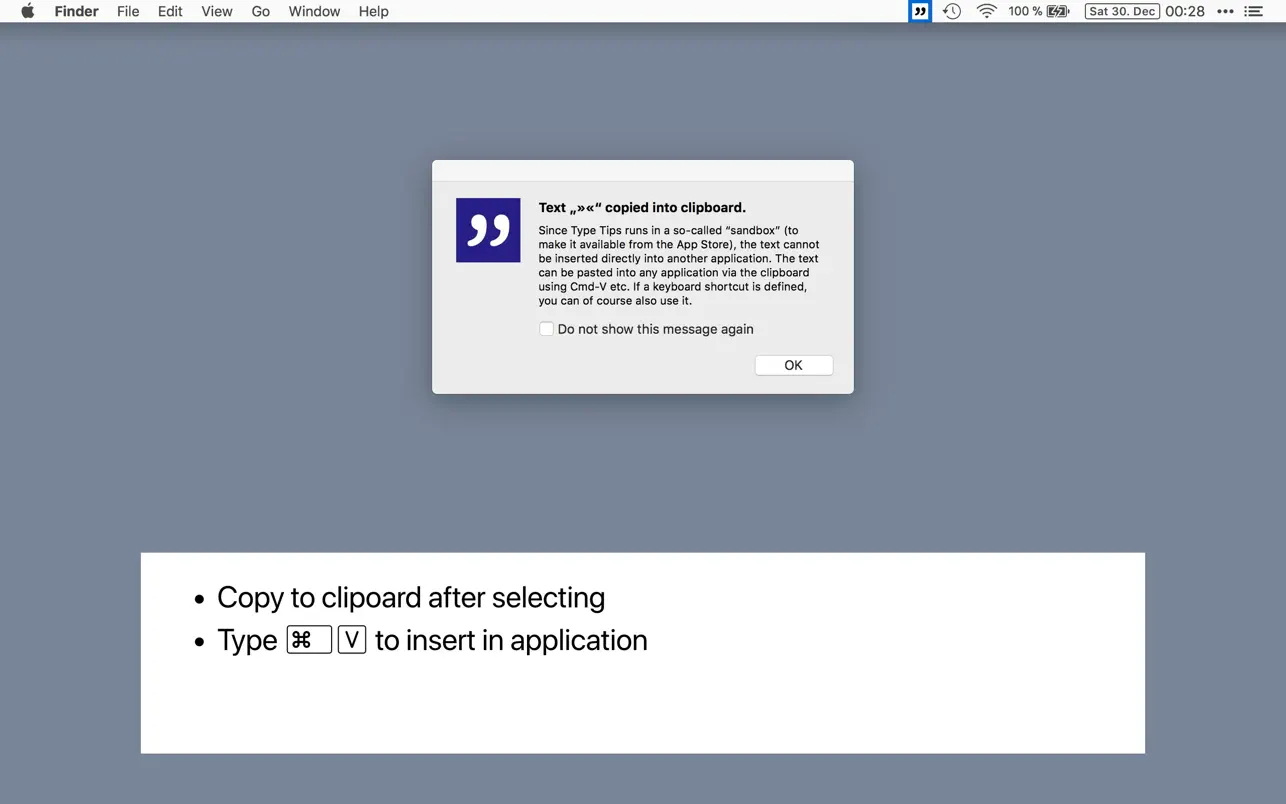Open the Help menu
The image size is (1286, 804).
[373, 11]
